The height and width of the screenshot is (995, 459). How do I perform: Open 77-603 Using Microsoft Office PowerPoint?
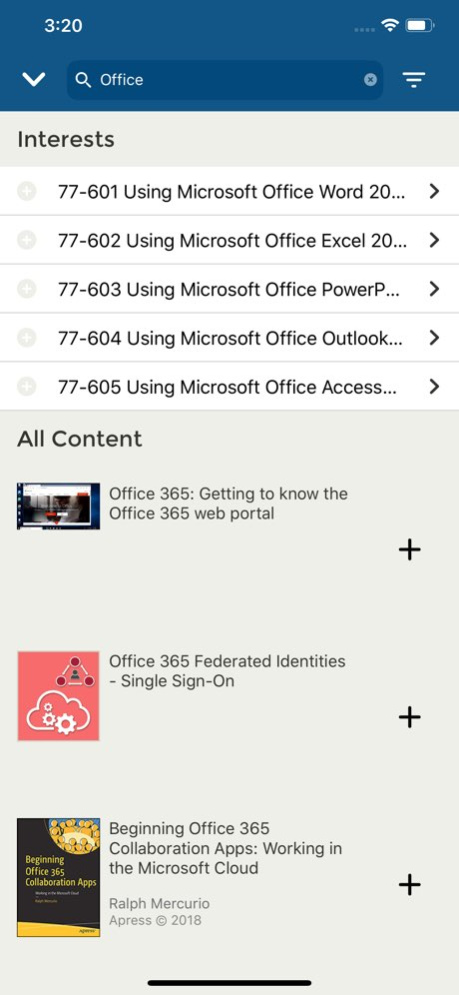[231, 289]
